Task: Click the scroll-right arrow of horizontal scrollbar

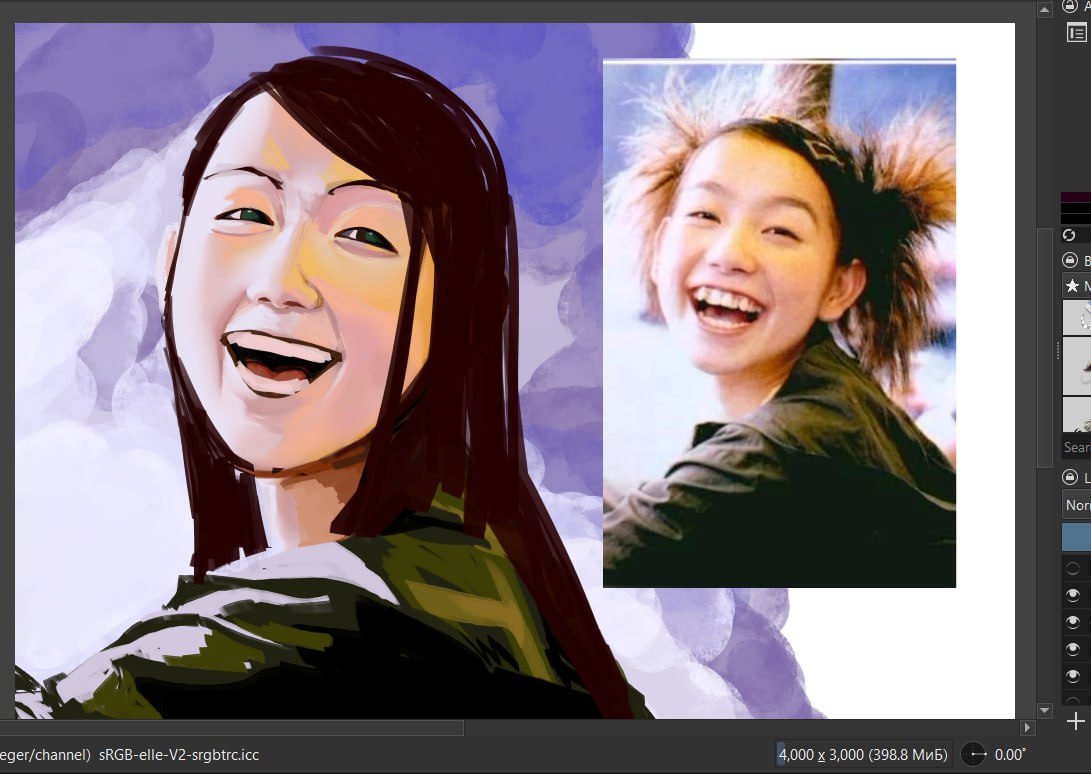Action: [x=1026, y=728]
